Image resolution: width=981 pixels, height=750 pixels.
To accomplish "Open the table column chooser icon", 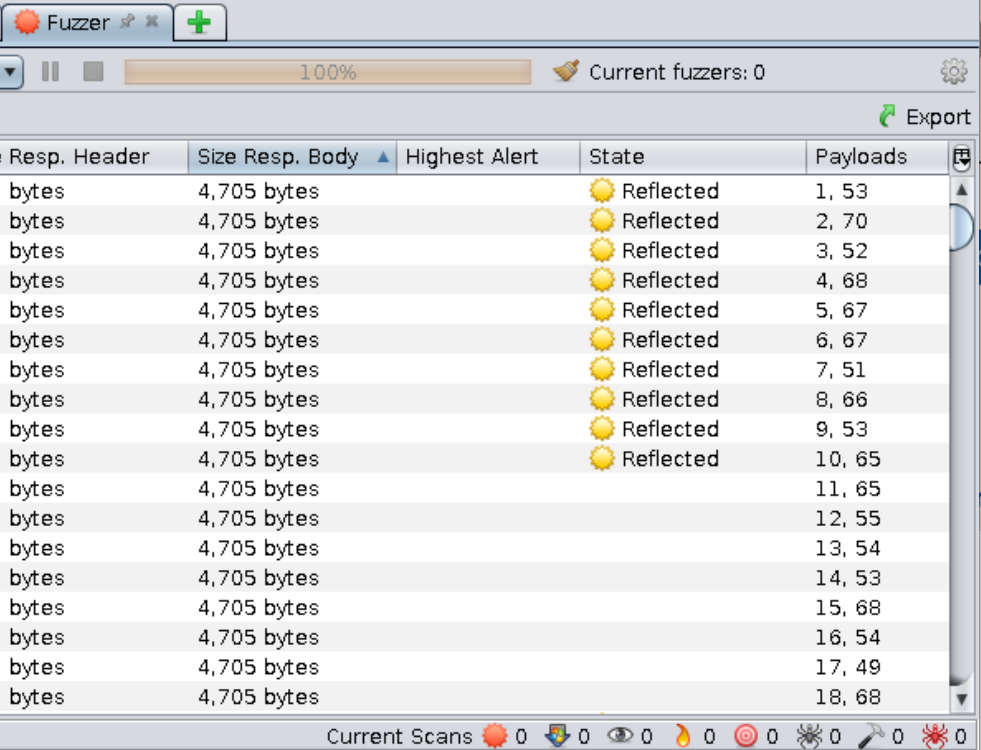I will [962, 157].
